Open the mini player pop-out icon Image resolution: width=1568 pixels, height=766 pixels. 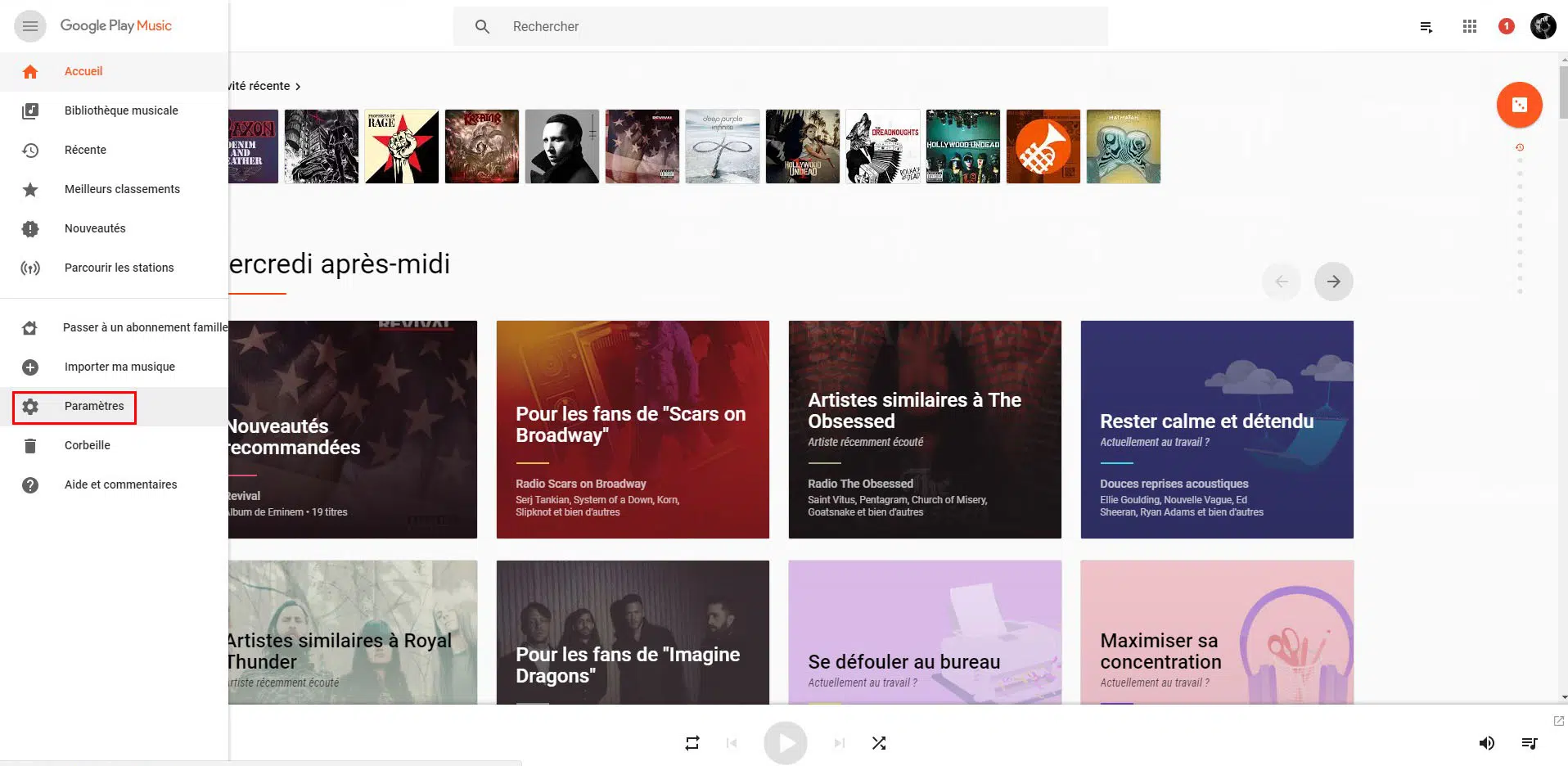(1558, 721)
